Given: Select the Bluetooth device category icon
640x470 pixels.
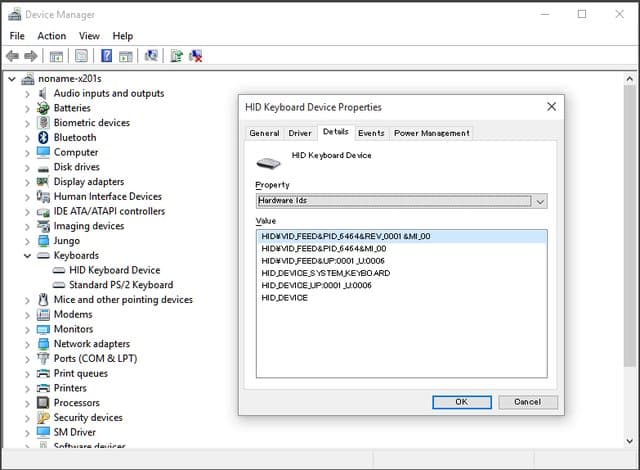Looking at the screenshot, I should point(43,137).
